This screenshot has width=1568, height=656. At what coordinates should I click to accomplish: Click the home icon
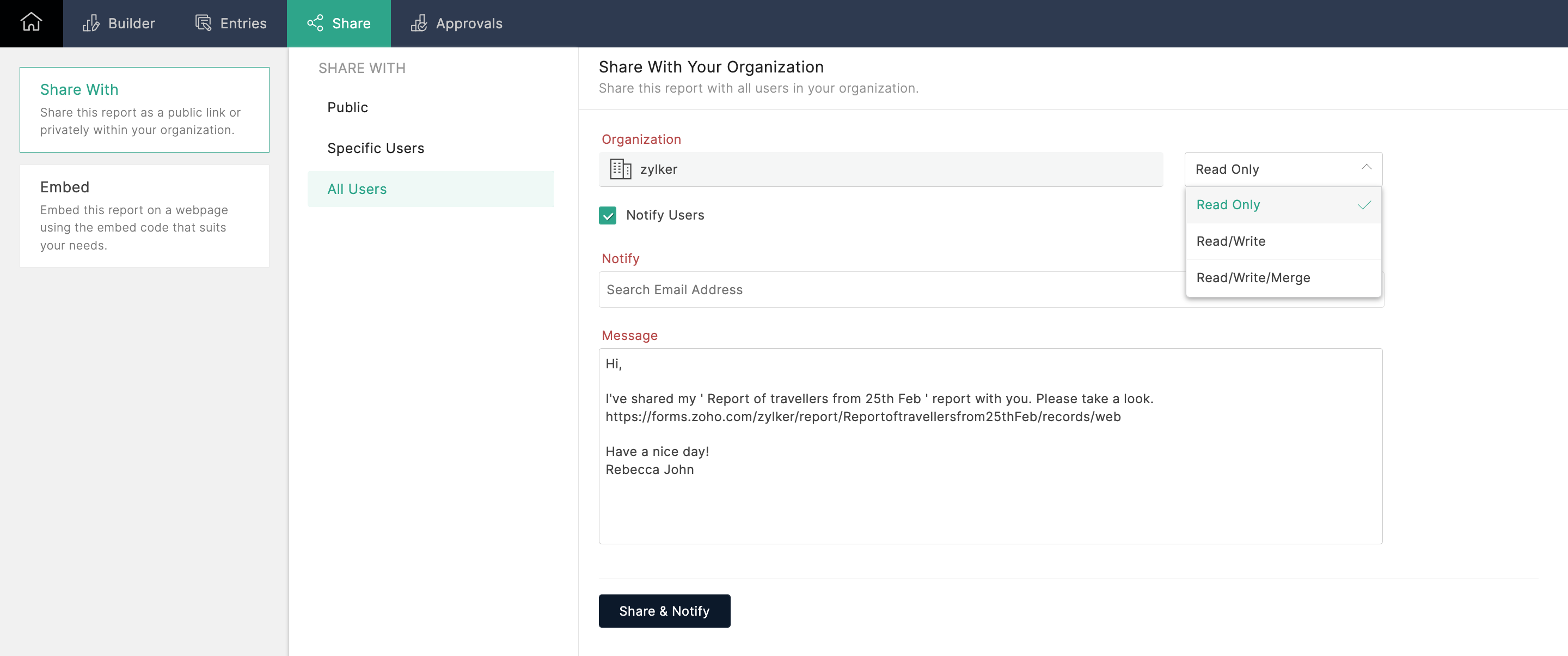[31, 22]
